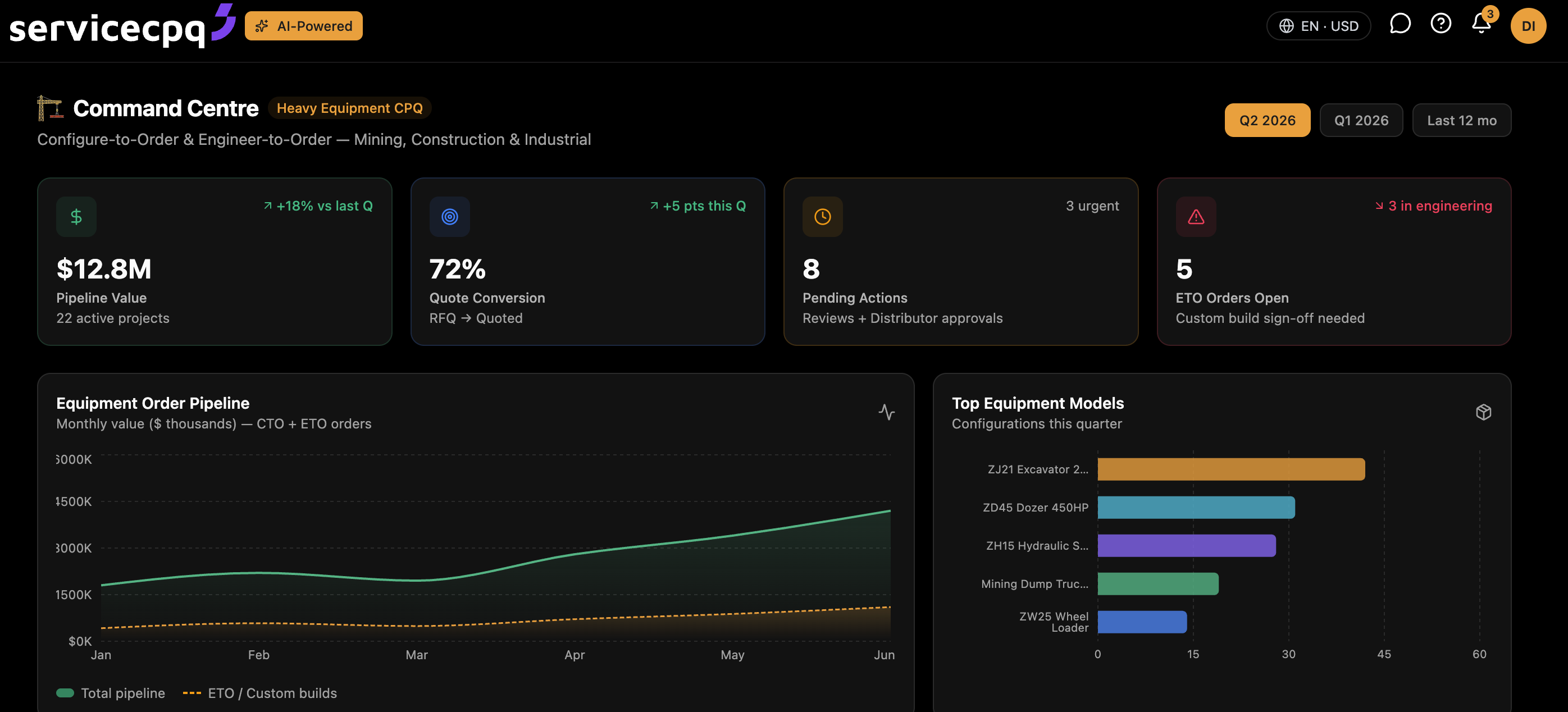The width and height of the screenshot is (1568, 712).
Task: Open the notifications bell
Action: (1481, 24)
